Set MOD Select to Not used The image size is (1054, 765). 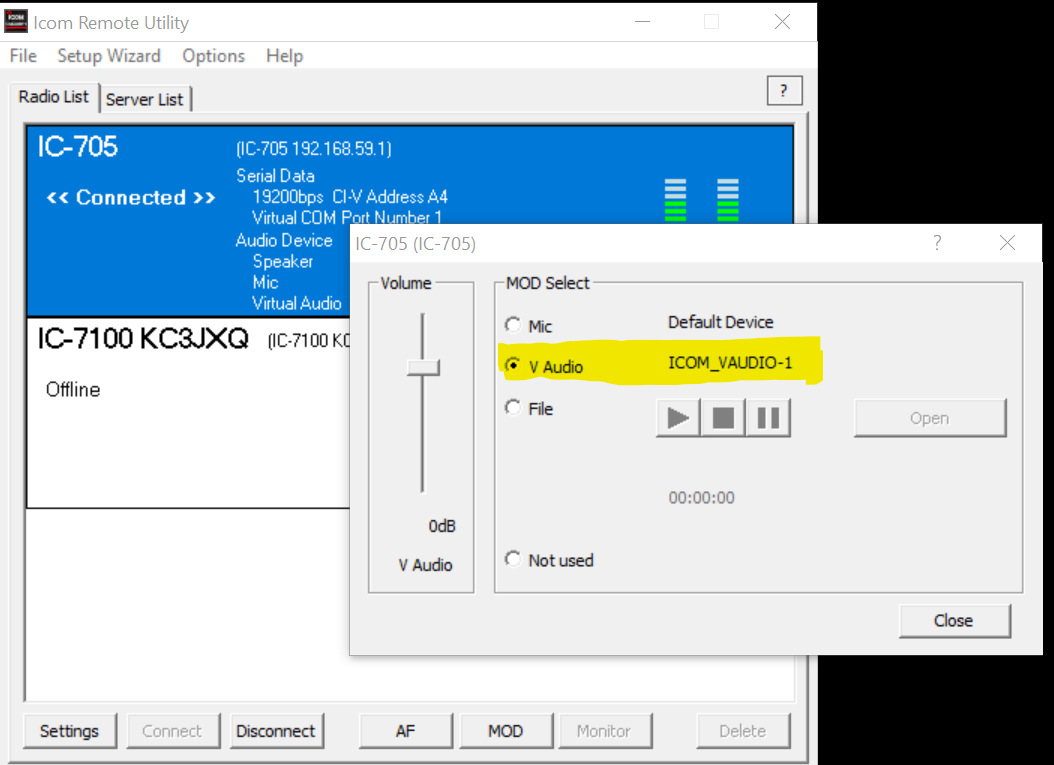[x=512, y=559]
